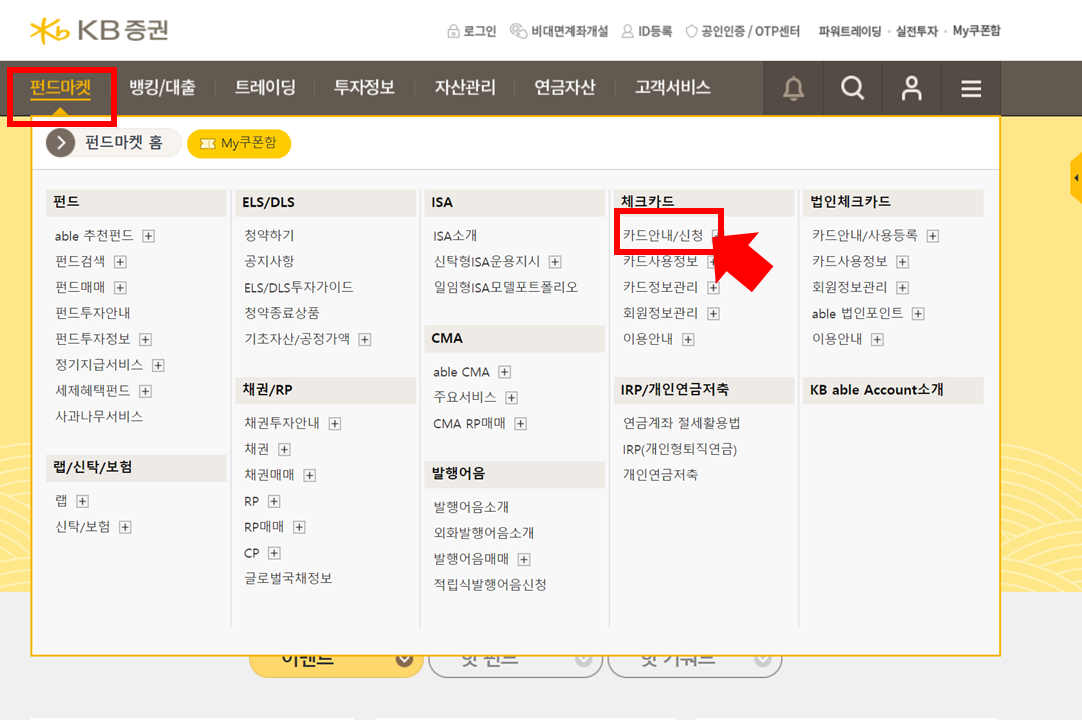1082x720 pixels.
Task: Open ID등록 link
Action: [647, 31]
